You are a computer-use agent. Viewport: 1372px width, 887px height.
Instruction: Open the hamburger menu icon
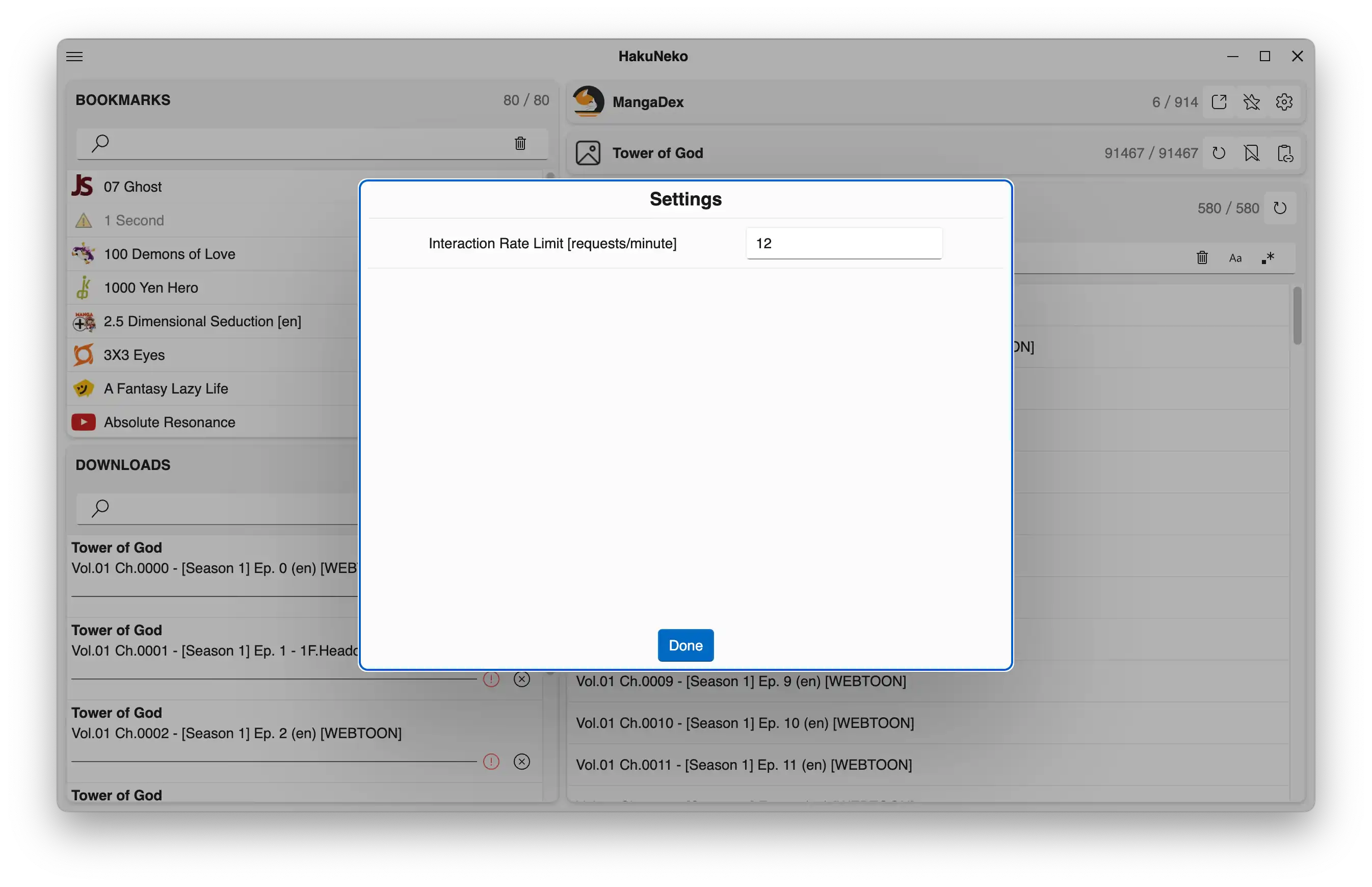point(74,57)
